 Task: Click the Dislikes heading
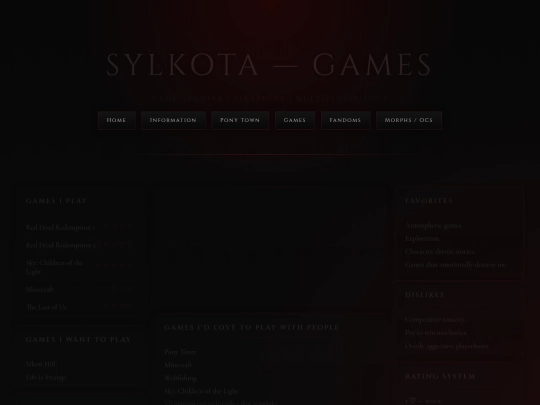(x=425, y=295)
